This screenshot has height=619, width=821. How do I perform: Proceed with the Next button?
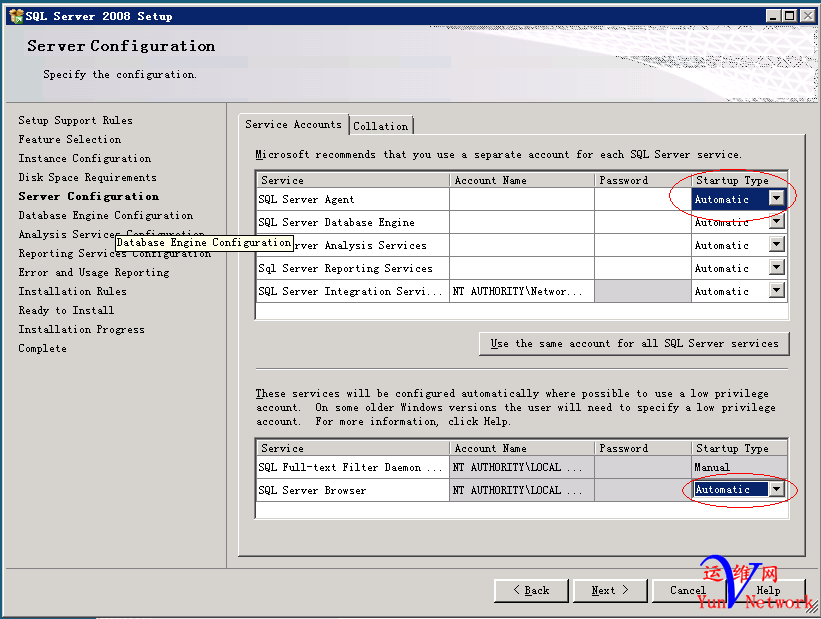(x=610, y=590)
